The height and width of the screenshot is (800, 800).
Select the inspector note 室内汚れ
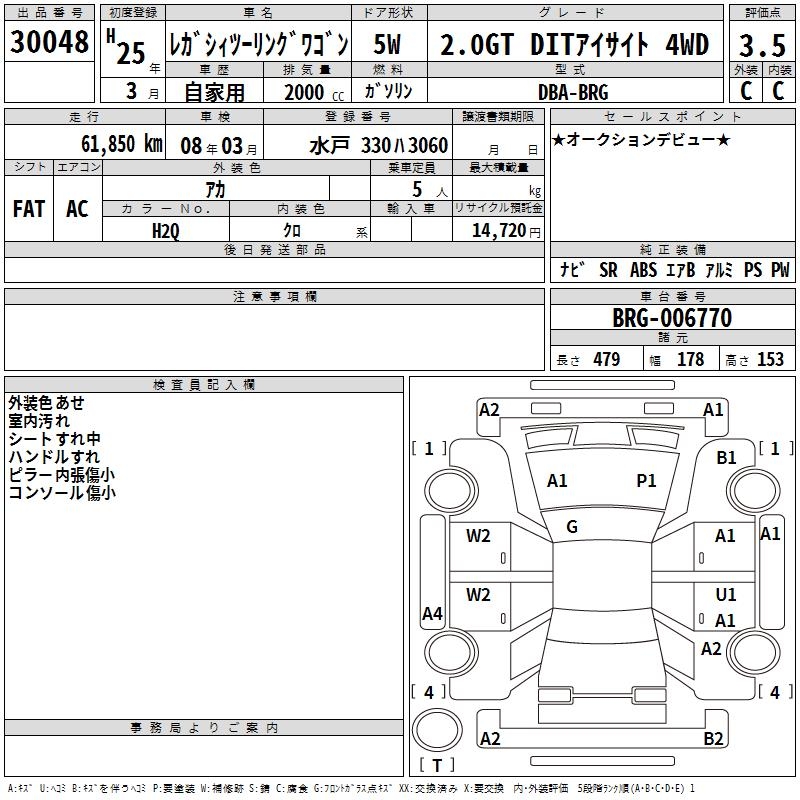(x=39, y=420)
